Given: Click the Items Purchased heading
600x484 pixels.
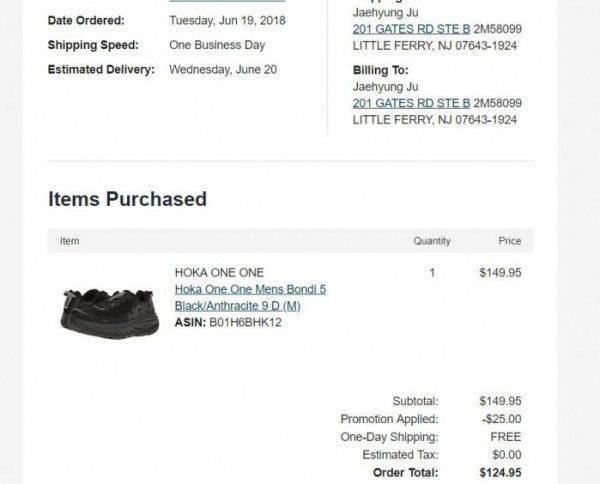Looking at the screenshot, I should 127,199.
